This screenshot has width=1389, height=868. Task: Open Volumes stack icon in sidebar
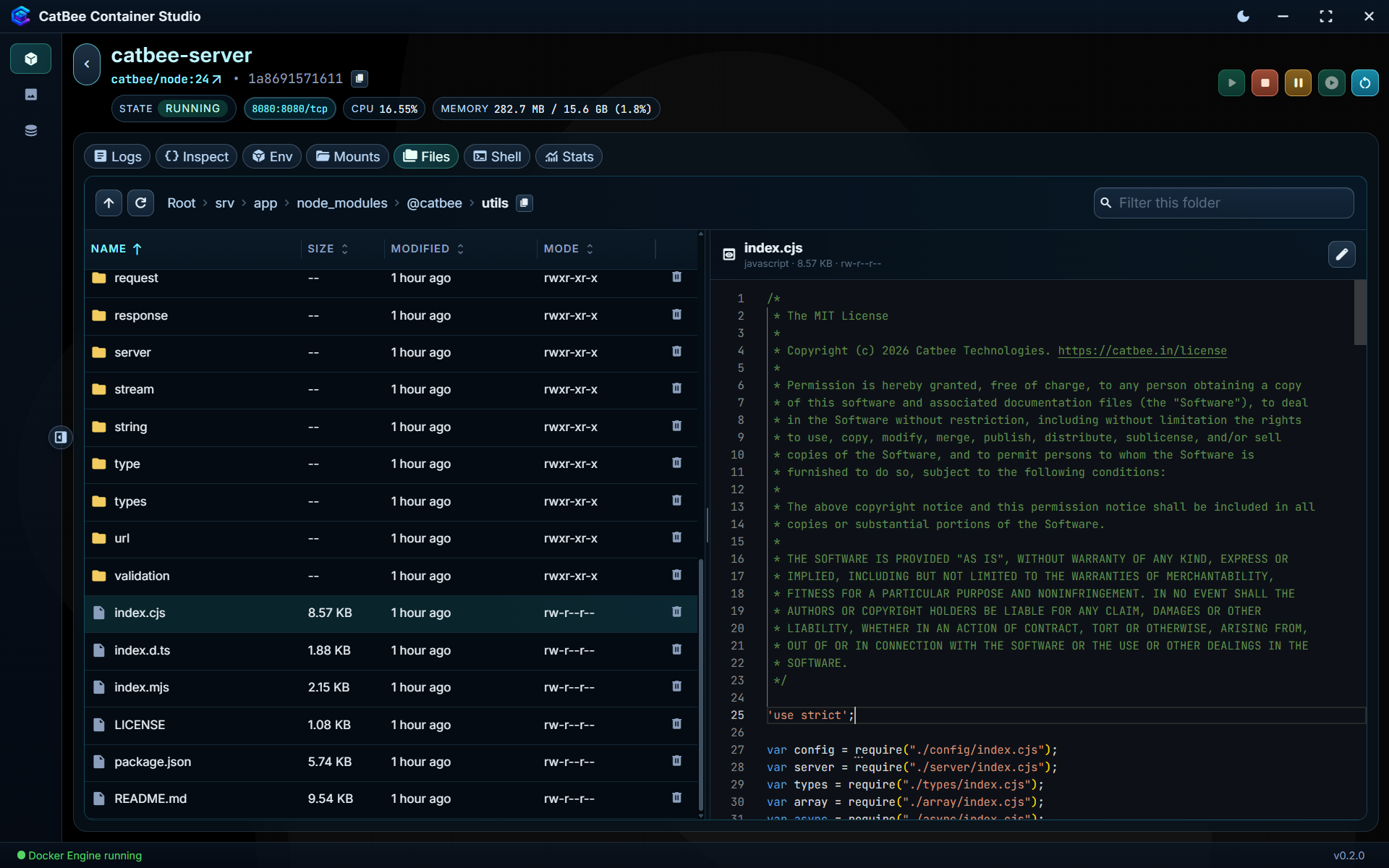pyautogui.click(x=31, y=131)
